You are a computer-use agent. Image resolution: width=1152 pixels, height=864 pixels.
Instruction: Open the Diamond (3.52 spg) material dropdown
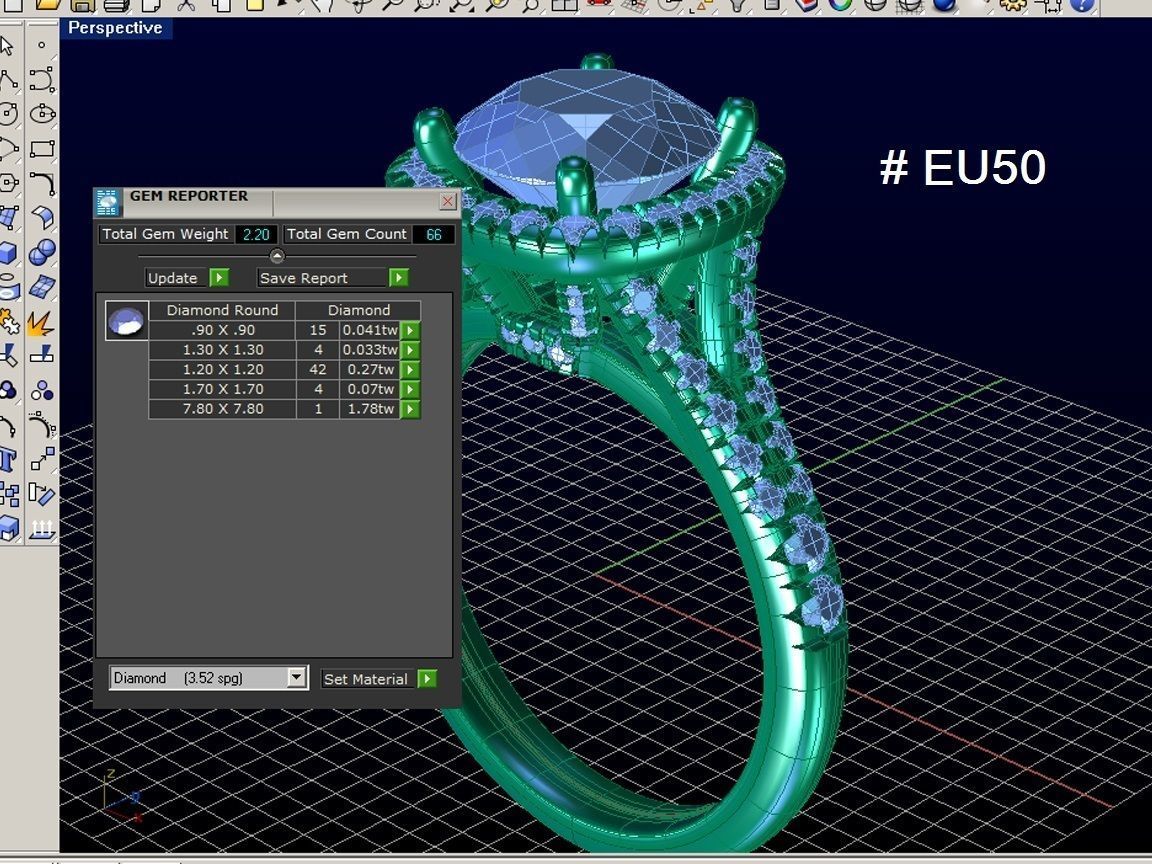pyautogui.click(x=208, y=677)
